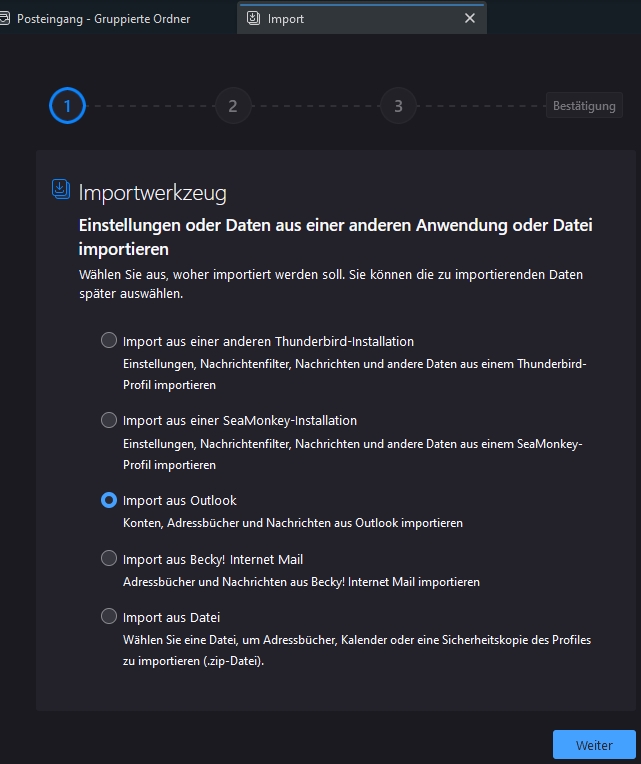Choose Import aus einer SeaMonkey-Installation option
Image resolution: width=641 pixels, height=764 pixels.
coord(109,420)
